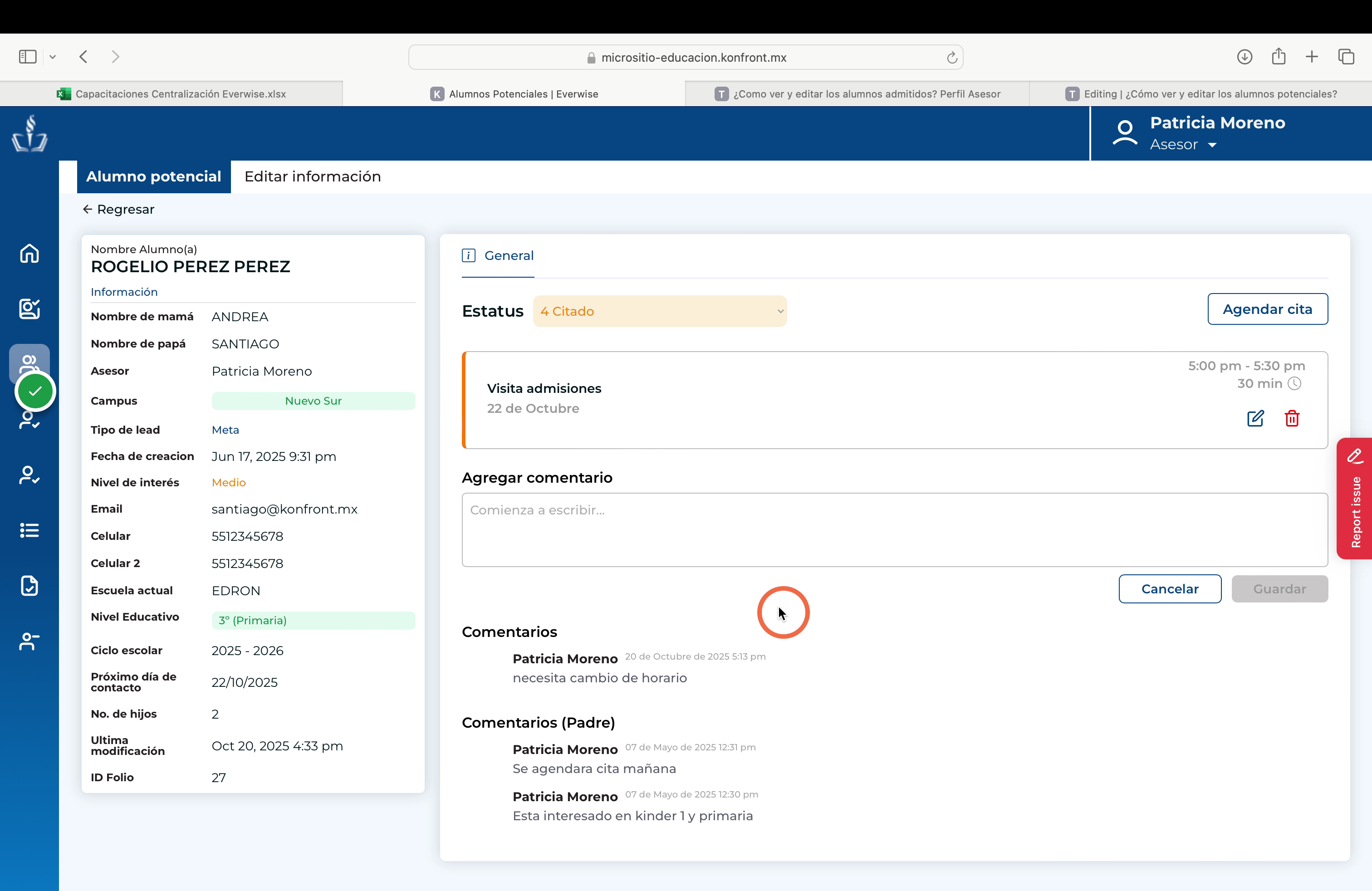This screenshot has height=891, width=1372.
Task: Toggle the Safari sidebar
Action: [28, 56]
